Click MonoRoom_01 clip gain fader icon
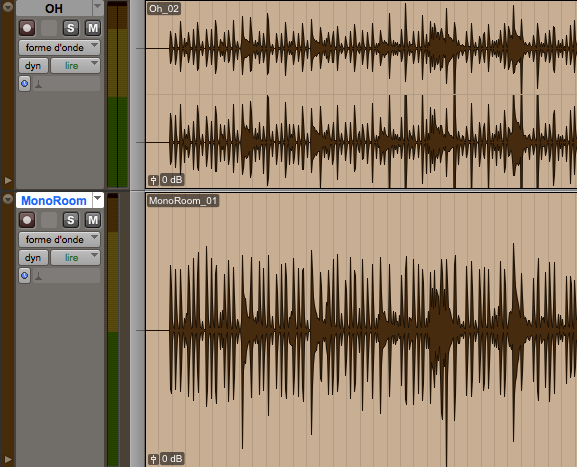Image resolution: width=577 pixels, height=467 pixels. tap(153, 459)
